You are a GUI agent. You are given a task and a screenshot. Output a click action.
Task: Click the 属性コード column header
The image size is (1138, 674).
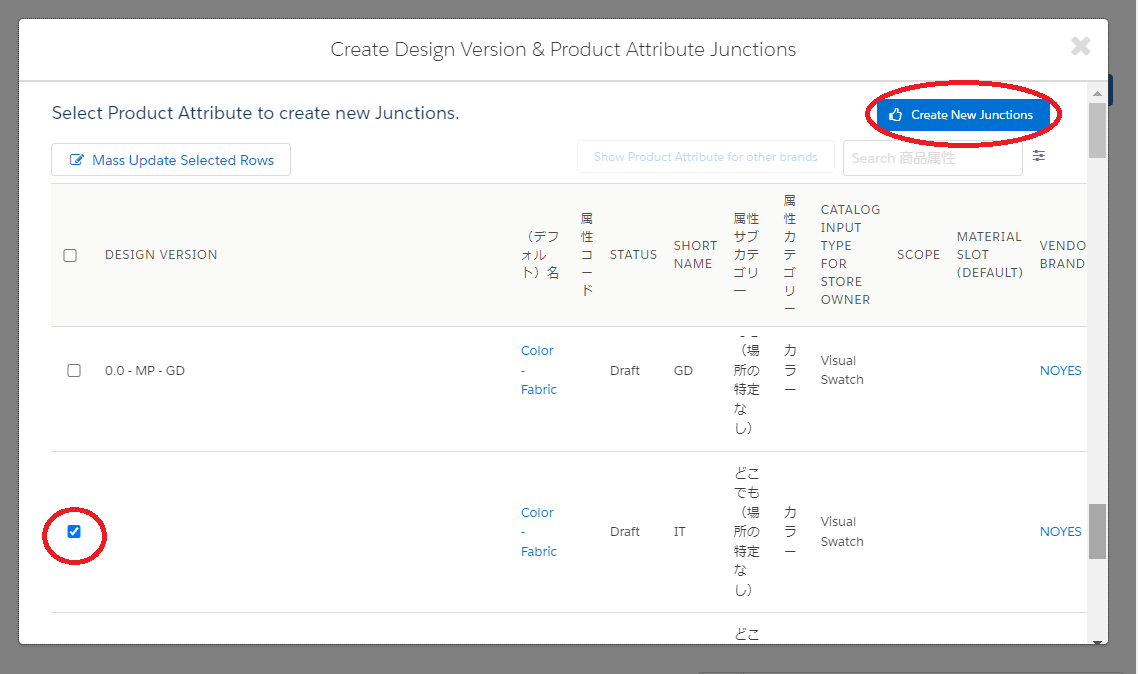pos(587,255)
